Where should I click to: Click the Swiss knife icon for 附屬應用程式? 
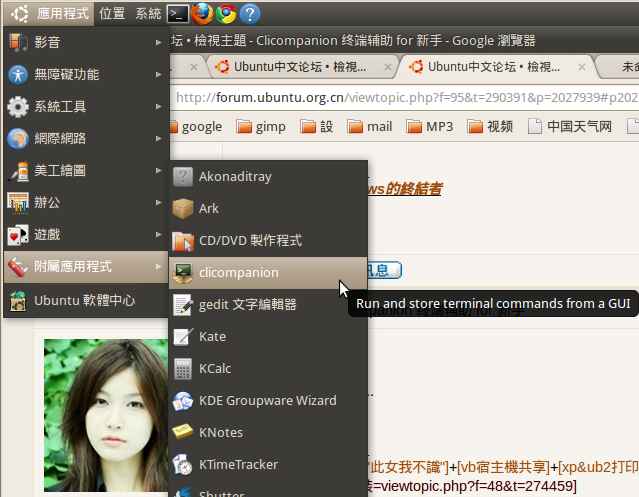[x=18, y=267]
